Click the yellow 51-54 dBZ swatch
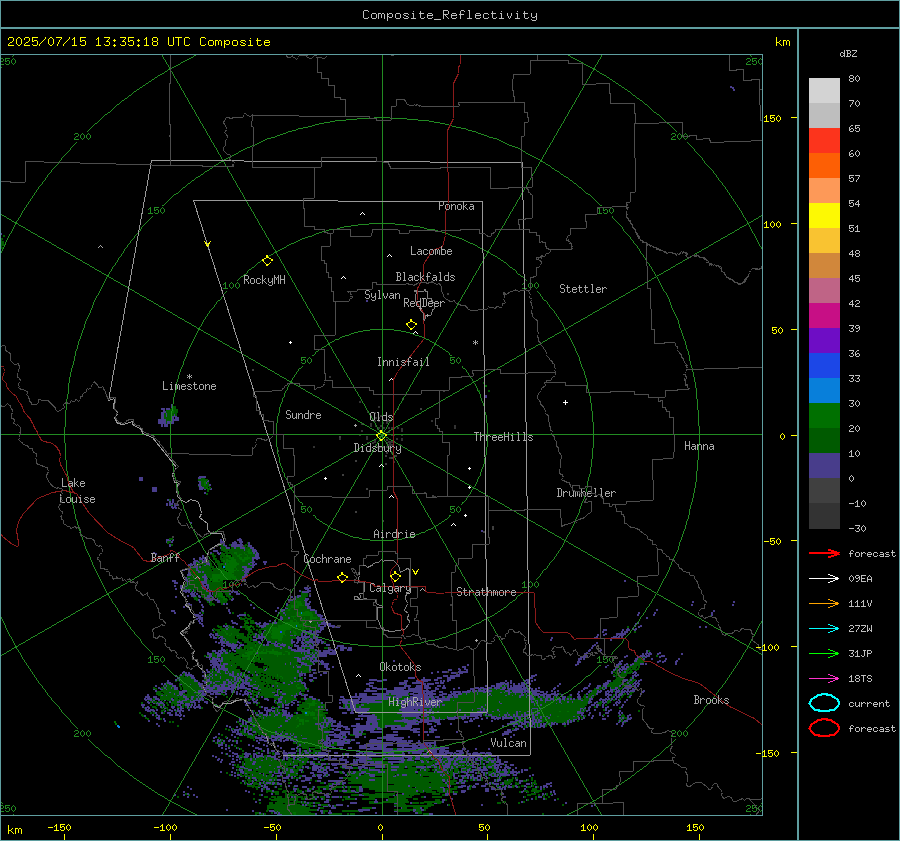Screen dimensions: 900x841 [824, 216]
